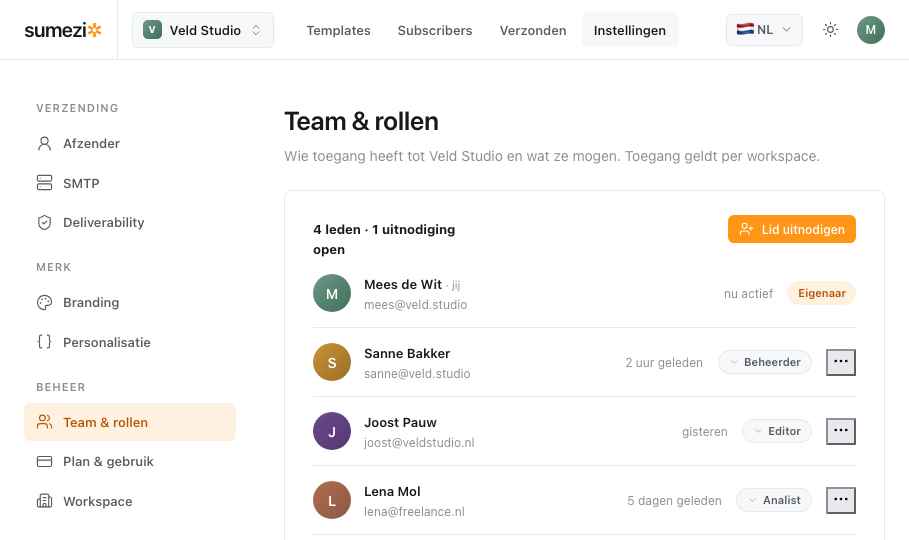Click the '5 dagen geleden' timestamp
This screenshot has width=909, height=540.
pyautogui.click(x=674, y=501)
